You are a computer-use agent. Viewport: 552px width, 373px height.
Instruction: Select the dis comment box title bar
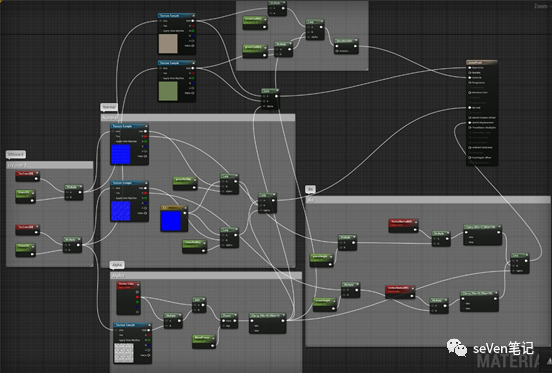pos(427,200)
